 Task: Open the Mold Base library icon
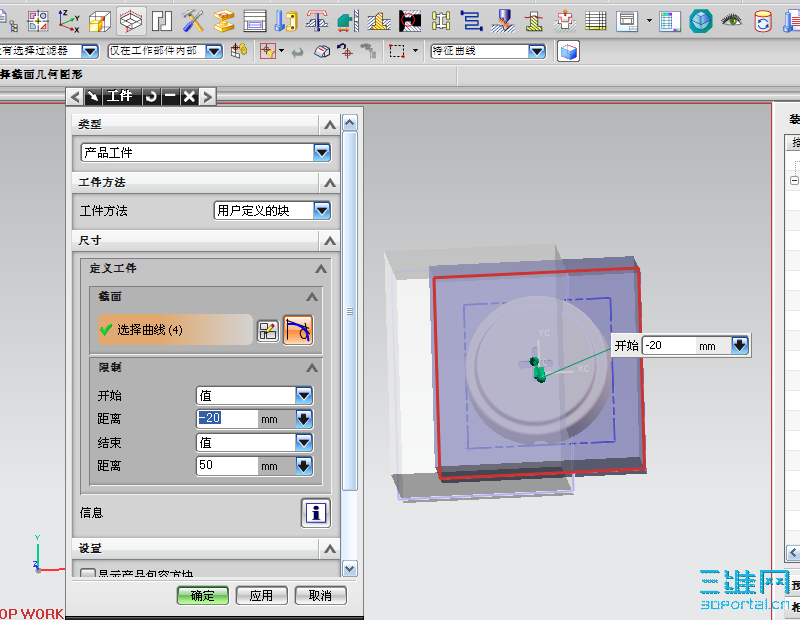pos(255,21)
